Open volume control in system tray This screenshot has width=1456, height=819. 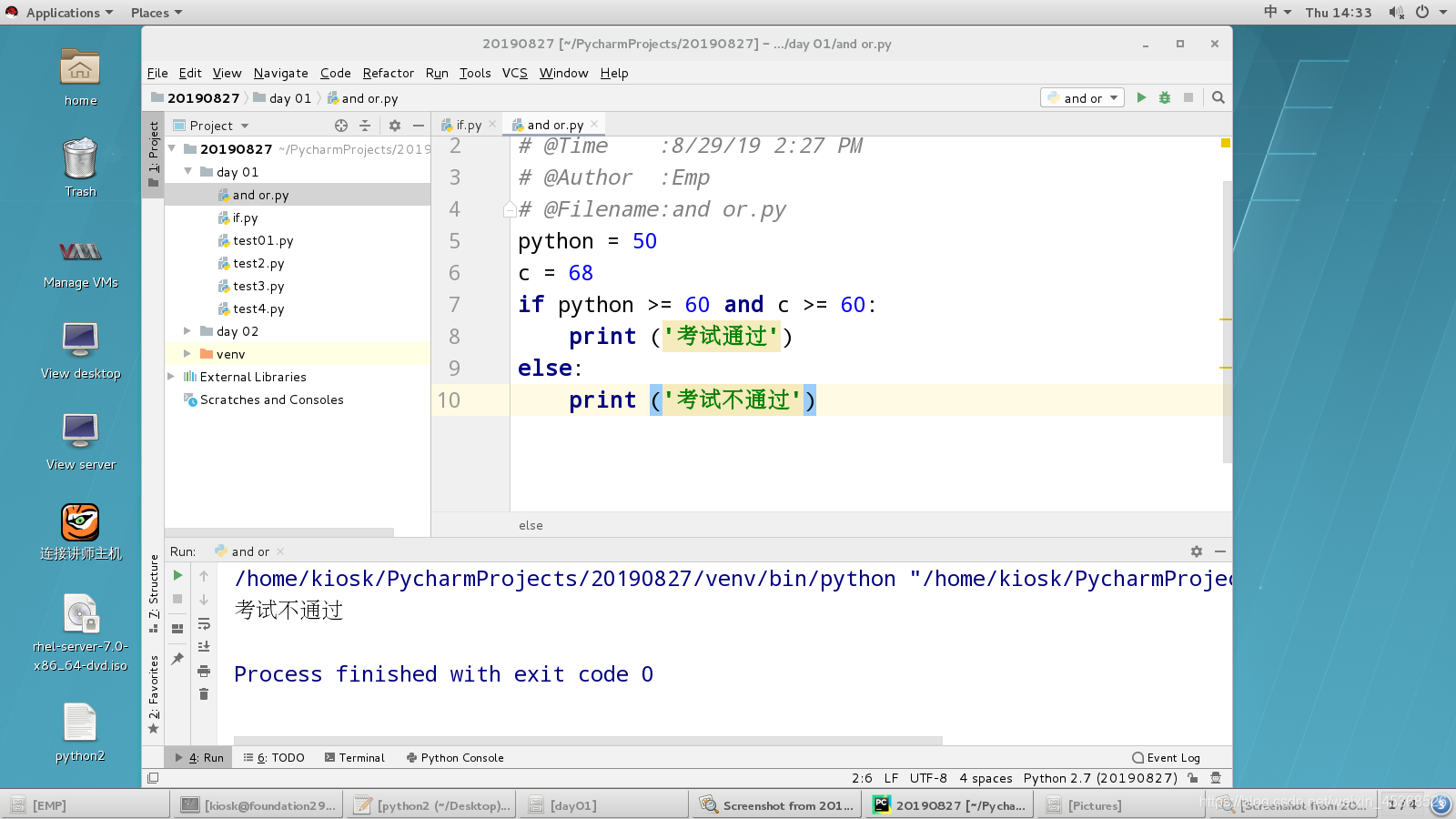click(1396, 13)
